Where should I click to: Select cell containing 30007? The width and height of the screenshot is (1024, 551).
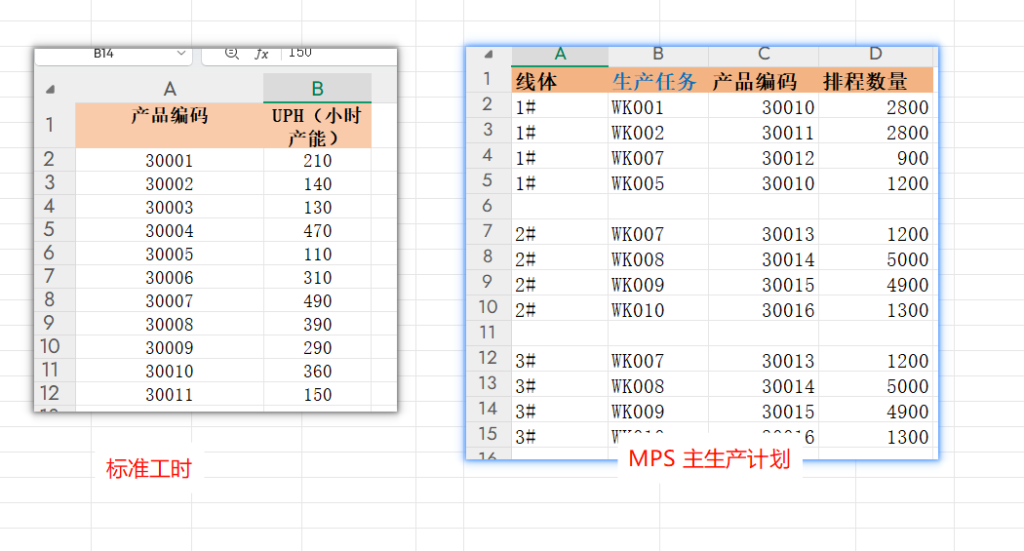click(x=170, y=301)
